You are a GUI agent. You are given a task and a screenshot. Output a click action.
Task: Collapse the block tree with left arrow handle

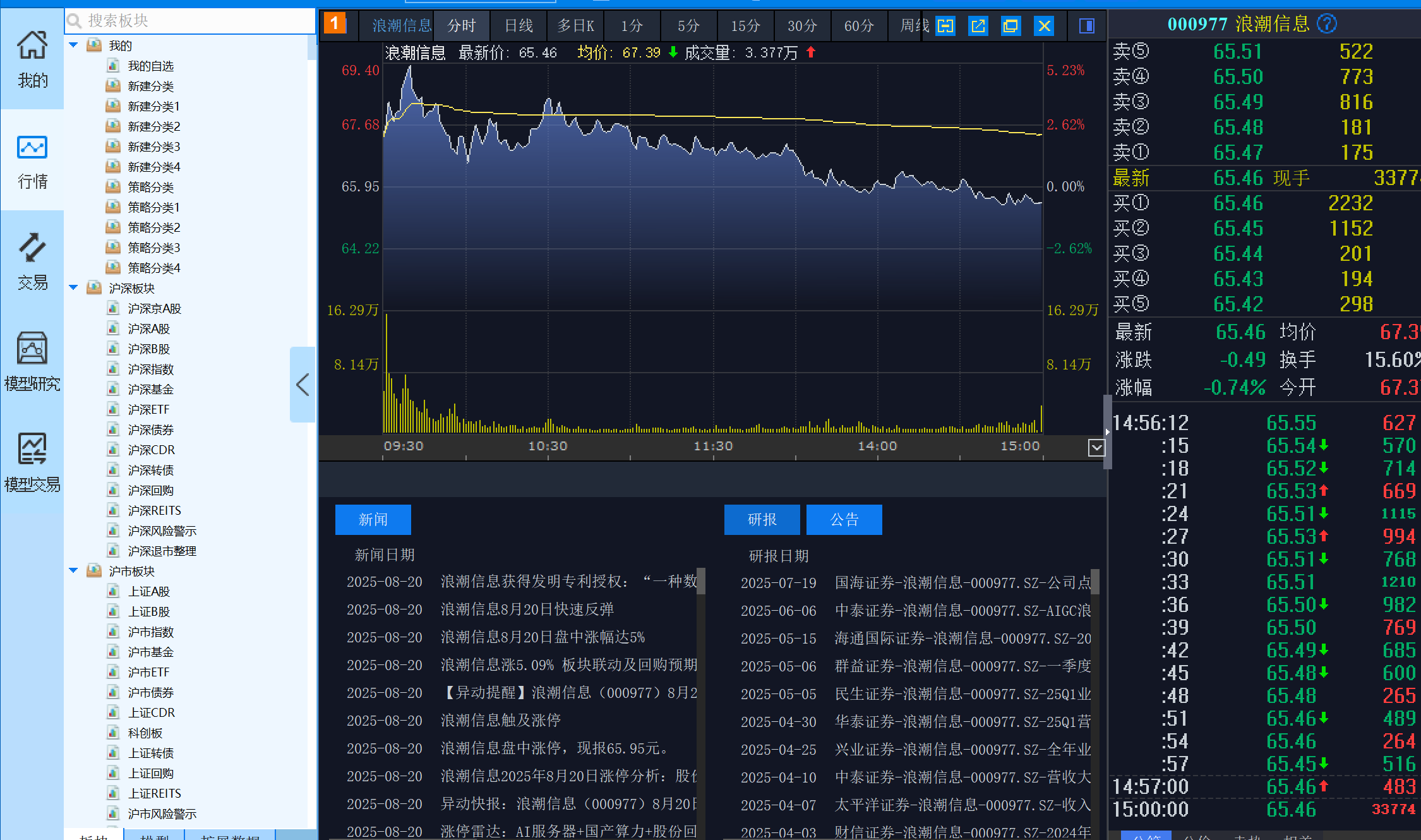pyautogui.click(x=303, y=384)
